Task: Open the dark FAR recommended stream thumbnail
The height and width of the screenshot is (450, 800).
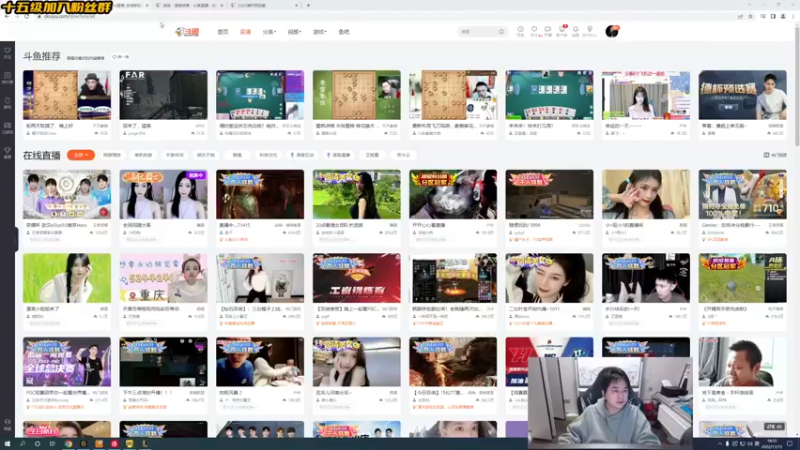Action: 163,95
